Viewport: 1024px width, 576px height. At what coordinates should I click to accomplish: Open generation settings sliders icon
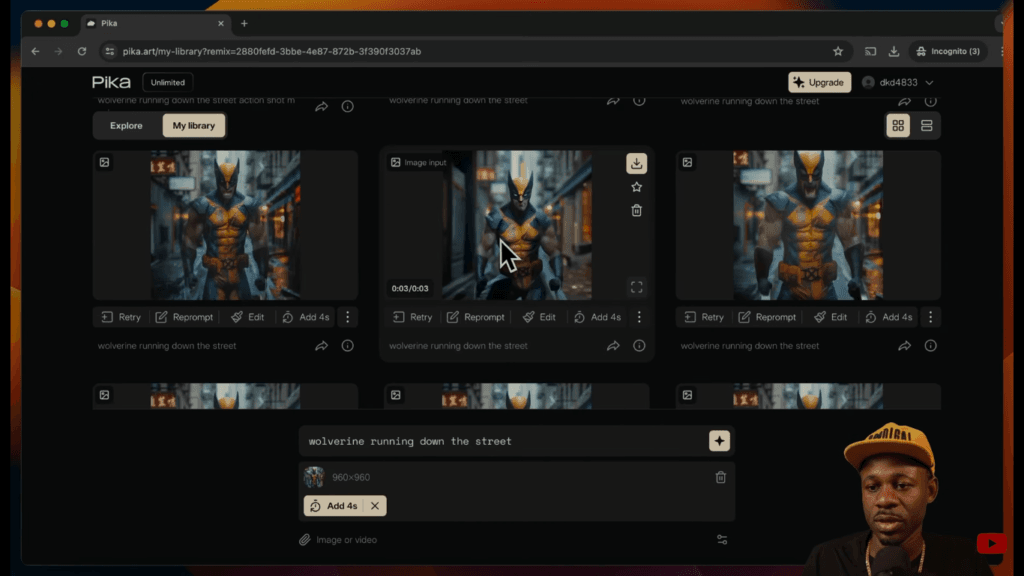pos(722,540)
